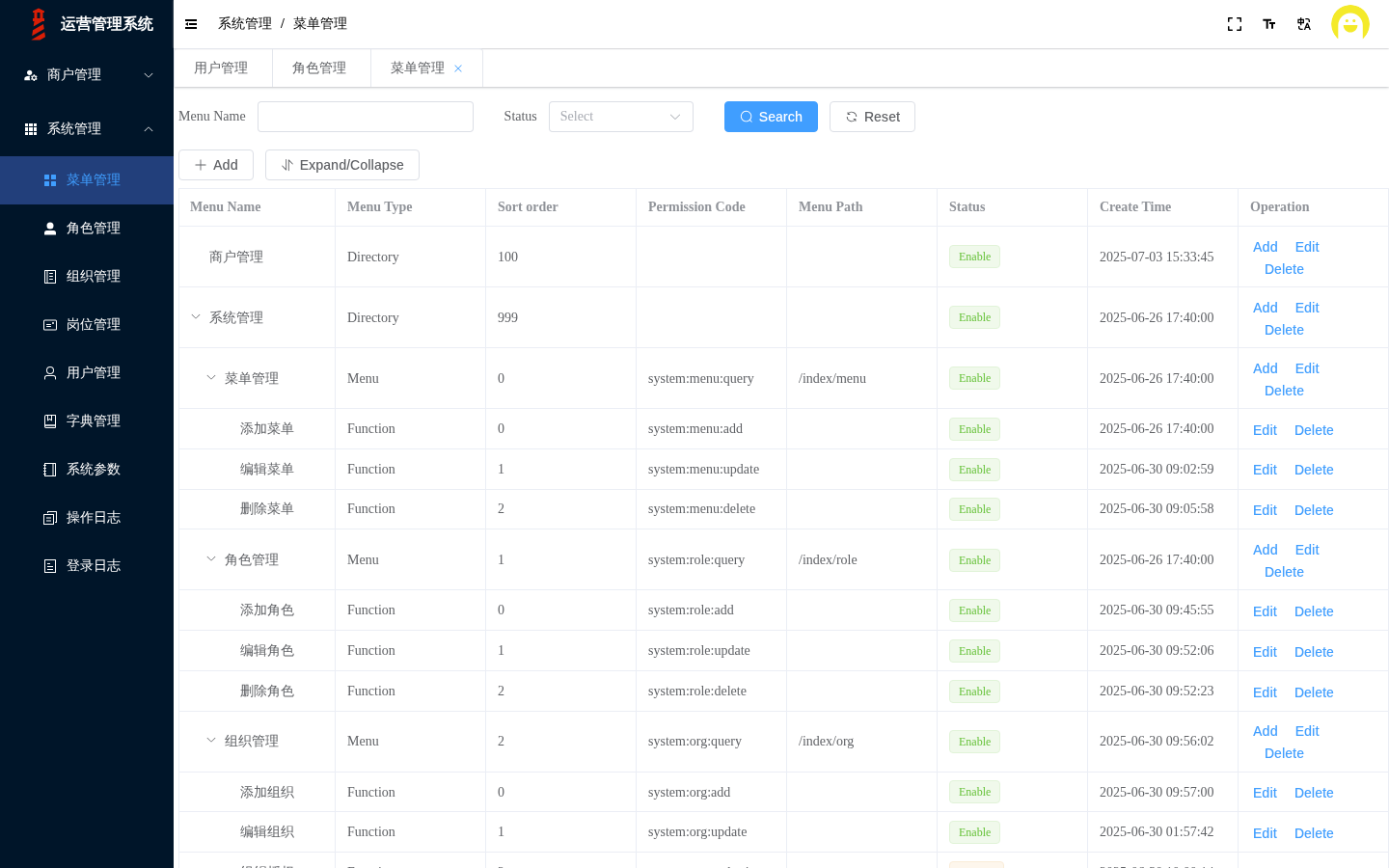
Task: Click the 商户管理 sidebar icon
Action: coord(31,75)
